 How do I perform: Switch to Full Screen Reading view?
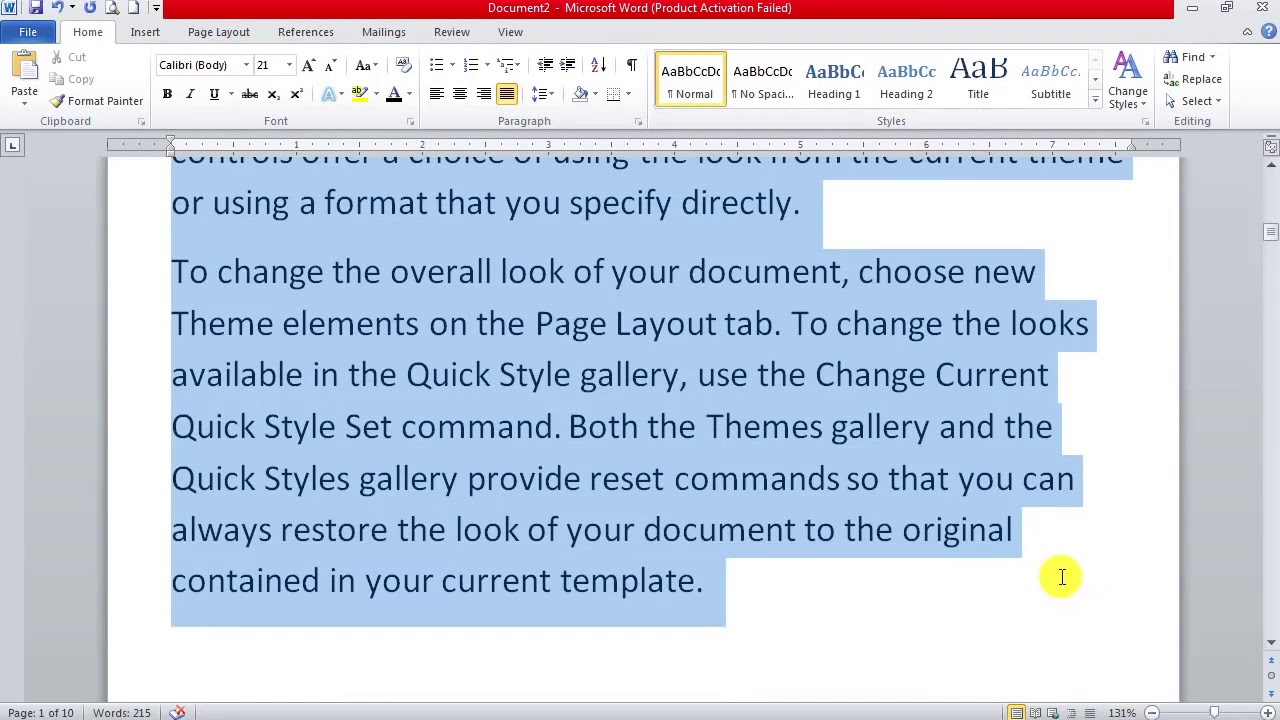click(x=1035, y=713)
